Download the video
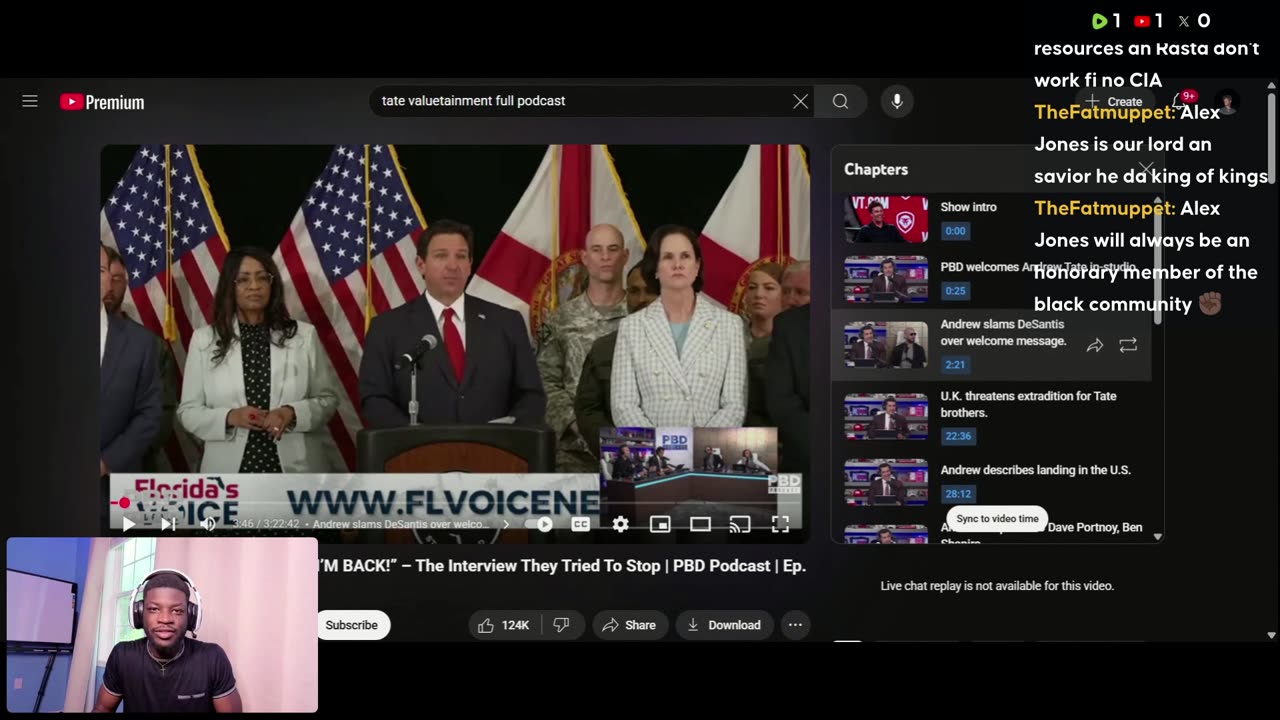Viewport: 1280px width, 720px height. [x=724, y=625]
